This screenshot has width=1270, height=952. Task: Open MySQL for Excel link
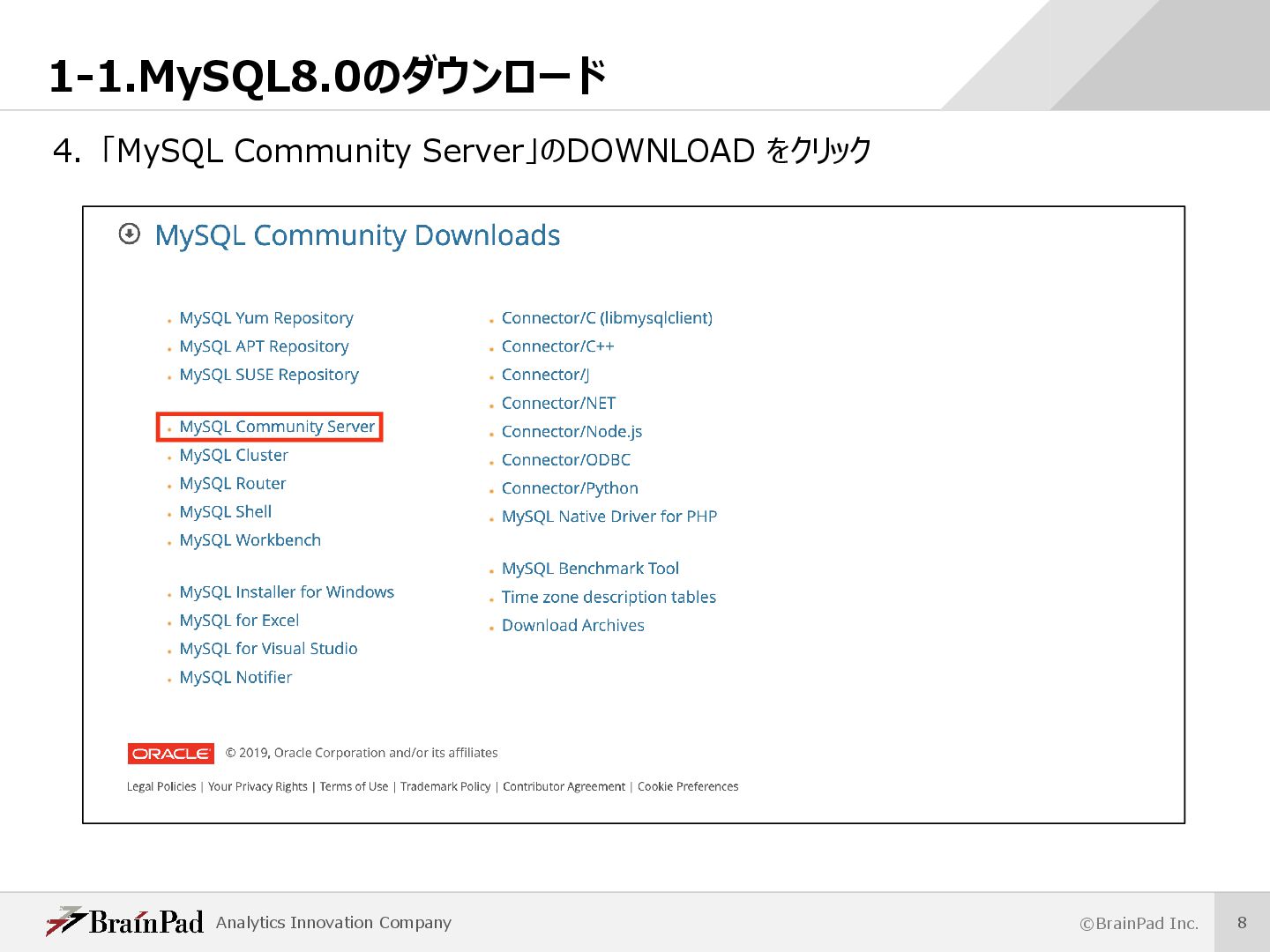coord(239,621)
